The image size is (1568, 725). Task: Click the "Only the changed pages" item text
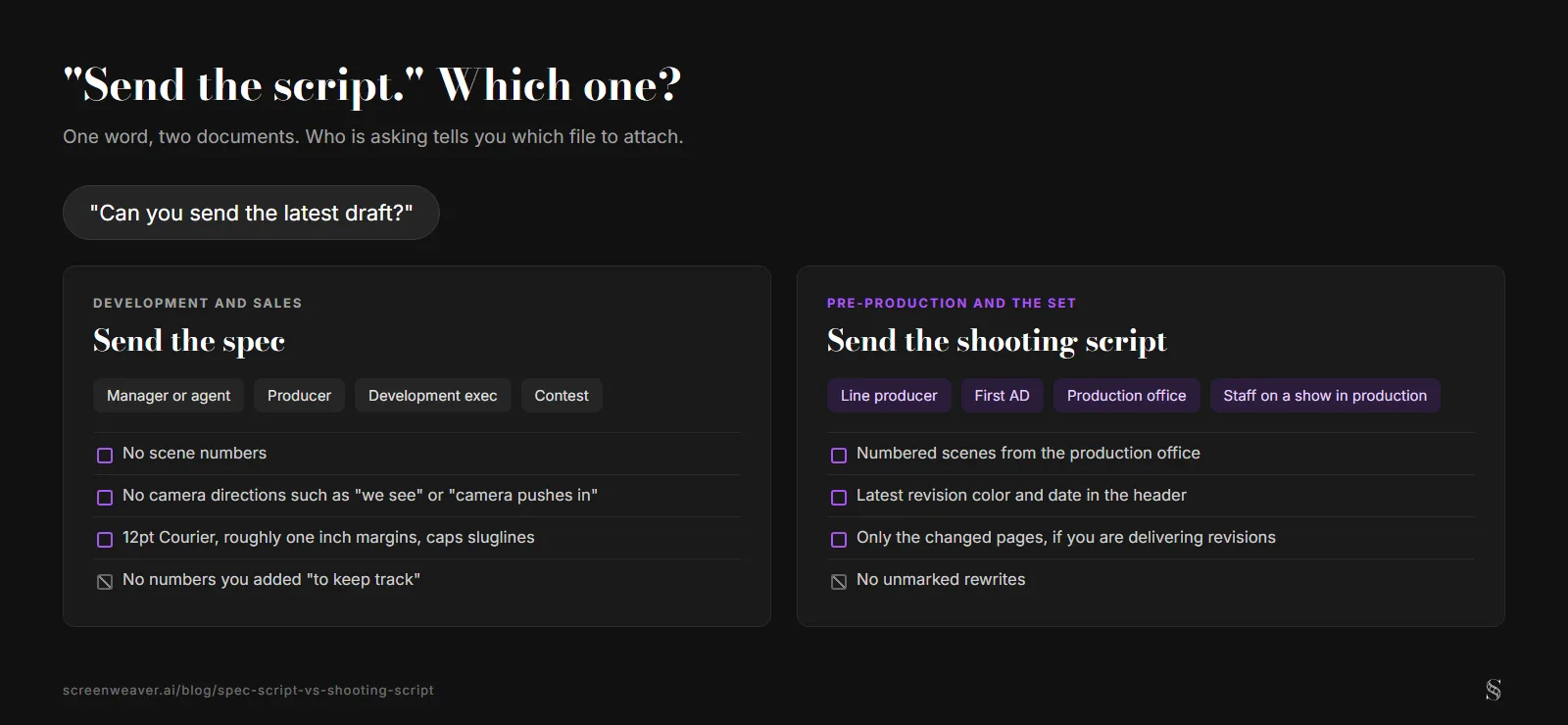coord(1066,537)
